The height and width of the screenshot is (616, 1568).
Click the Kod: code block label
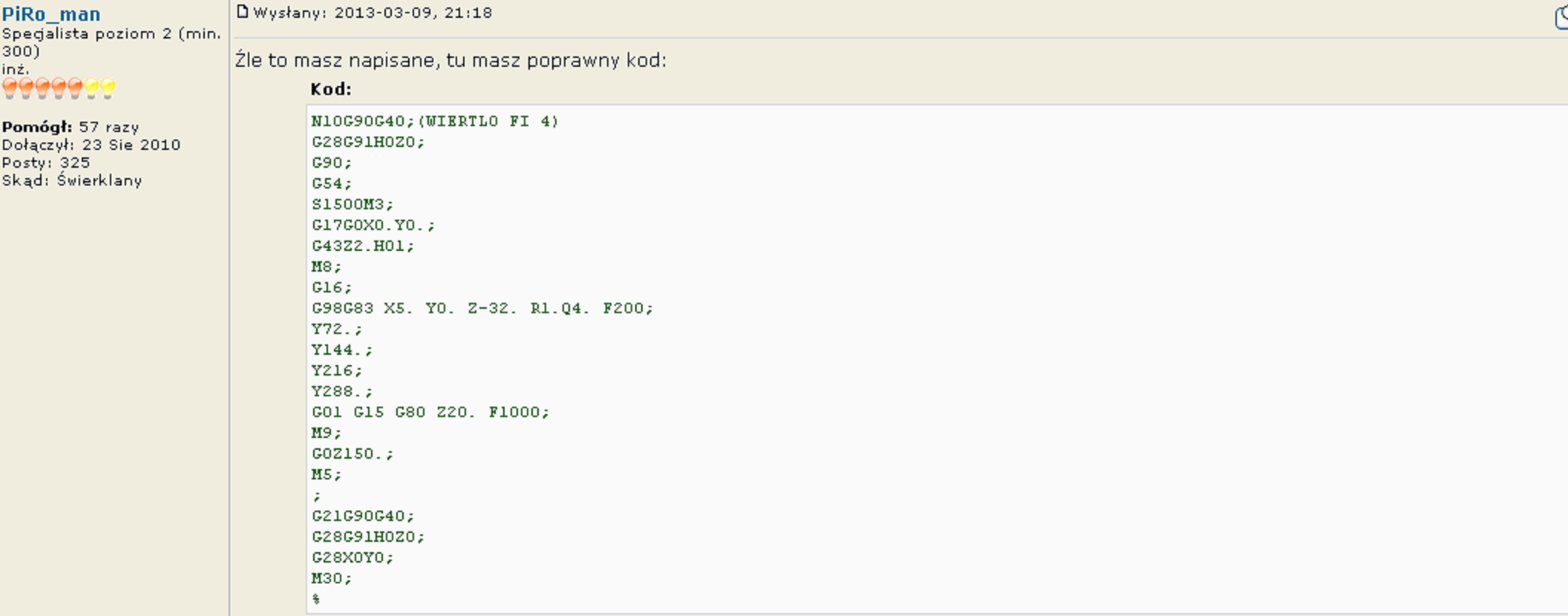(x=331, y=89)
